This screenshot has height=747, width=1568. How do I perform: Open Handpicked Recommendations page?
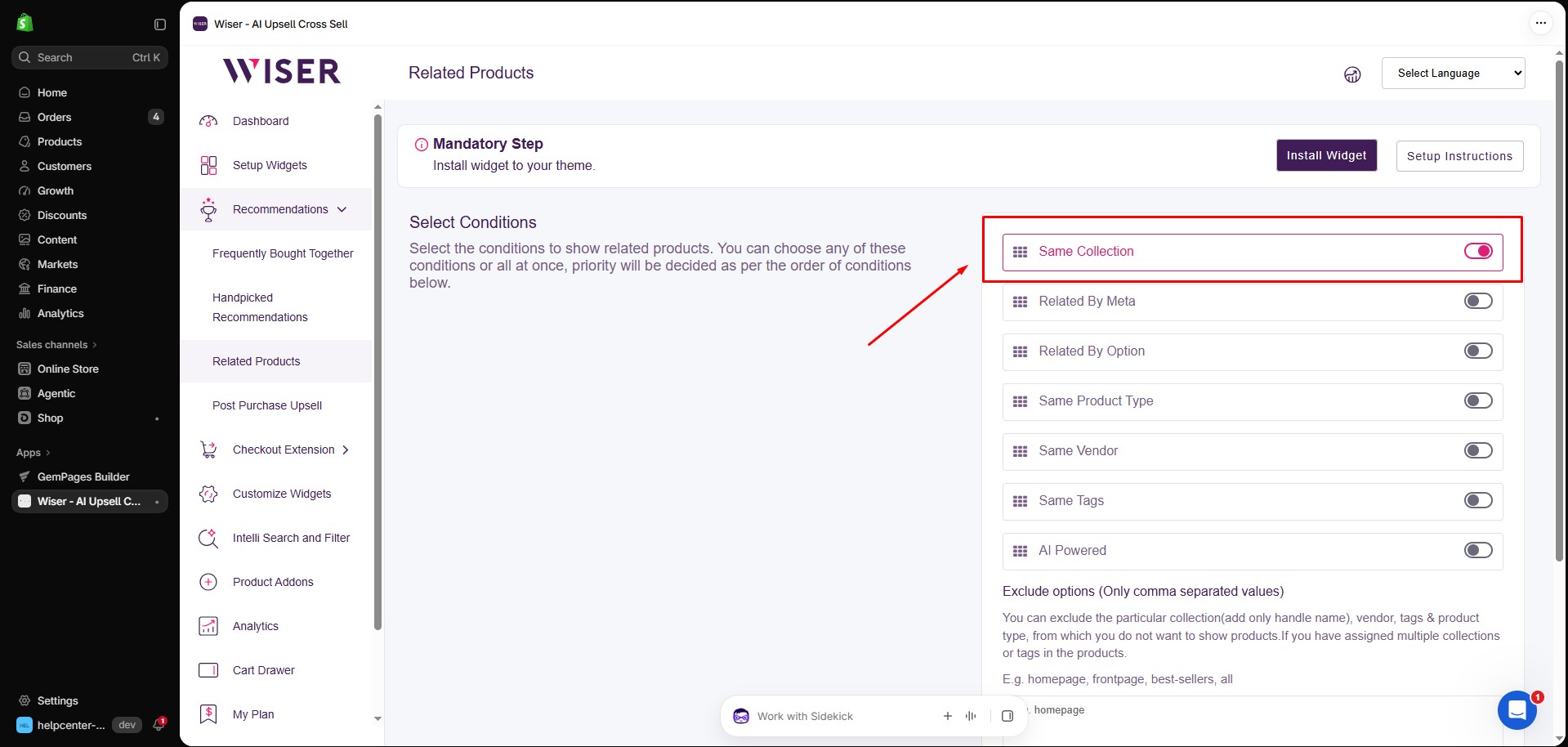pyautogui.click(x=260, y=307)
